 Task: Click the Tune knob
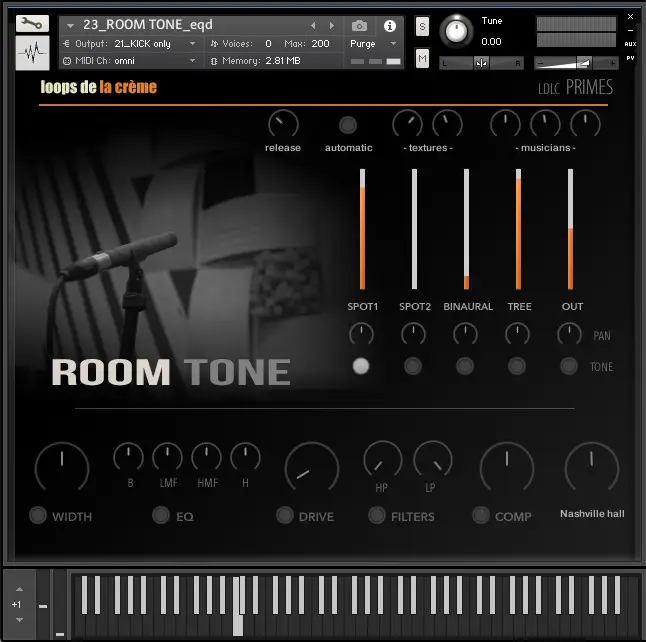(456, 31)
